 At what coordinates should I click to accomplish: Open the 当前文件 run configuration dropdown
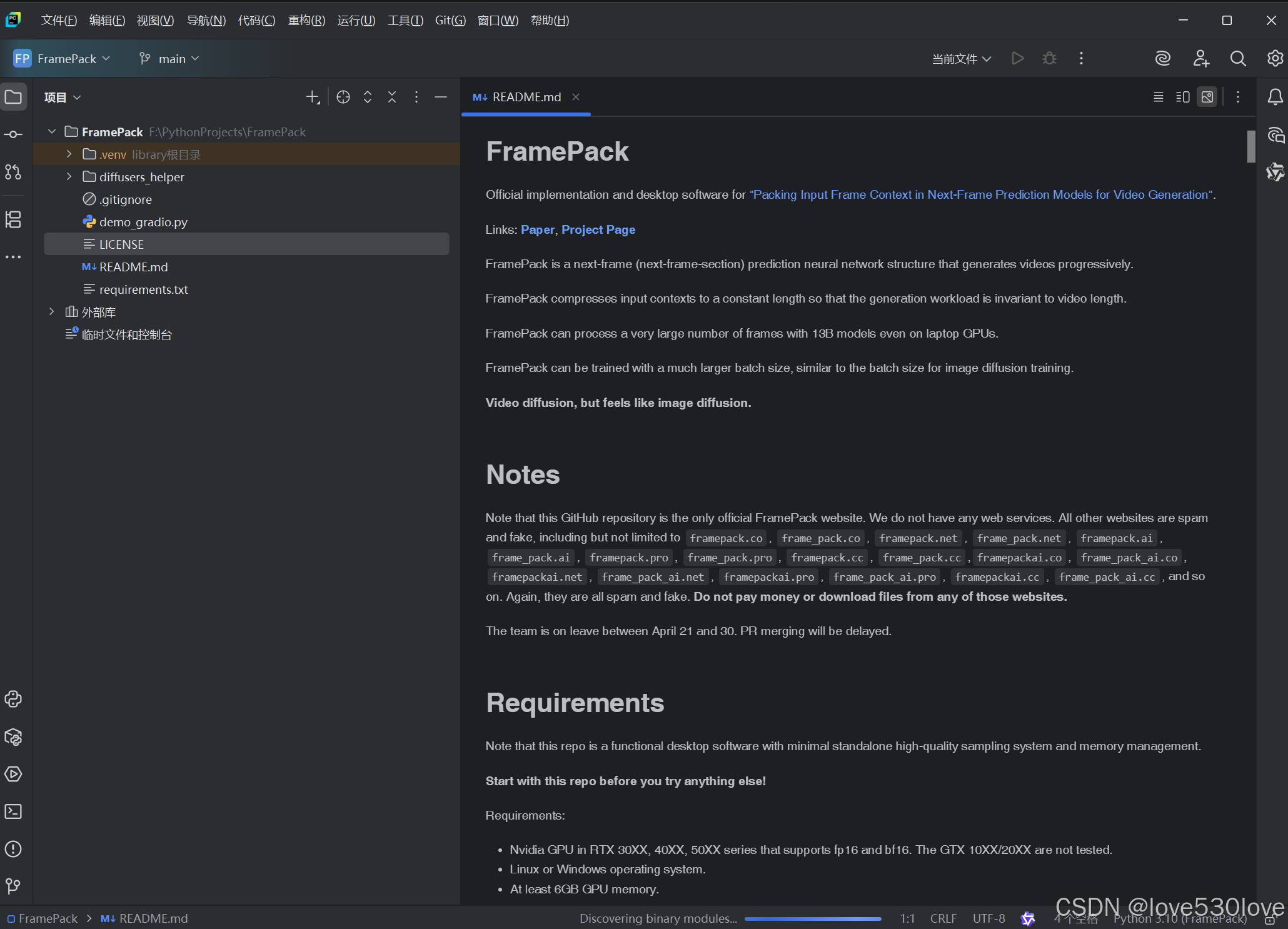click(x=961, y=59)
